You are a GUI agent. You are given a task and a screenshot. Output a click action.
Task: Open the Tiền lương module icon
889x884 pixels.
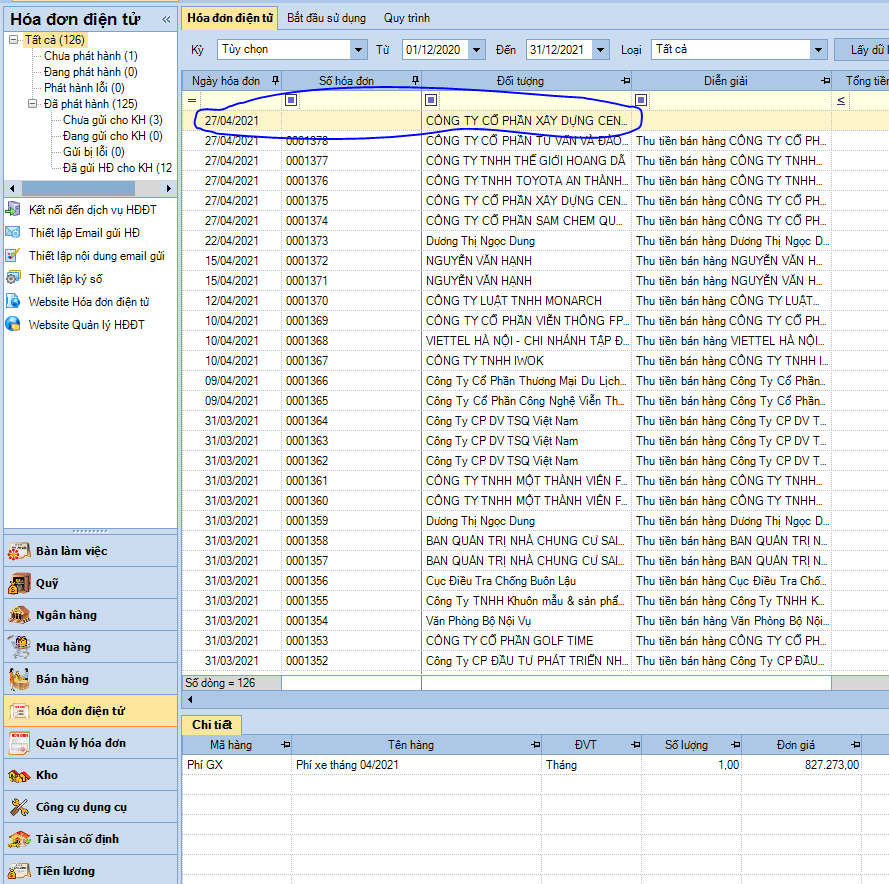(x=19, y=871)
